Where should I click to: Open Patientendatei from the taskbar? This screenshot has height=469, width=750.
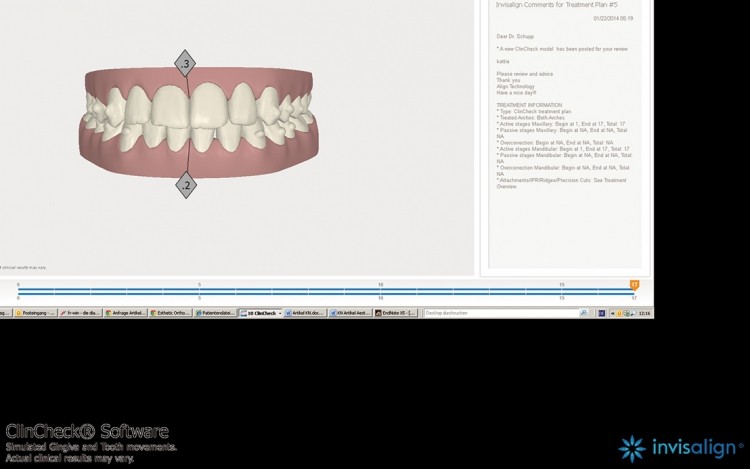click(x=215, y=313)
